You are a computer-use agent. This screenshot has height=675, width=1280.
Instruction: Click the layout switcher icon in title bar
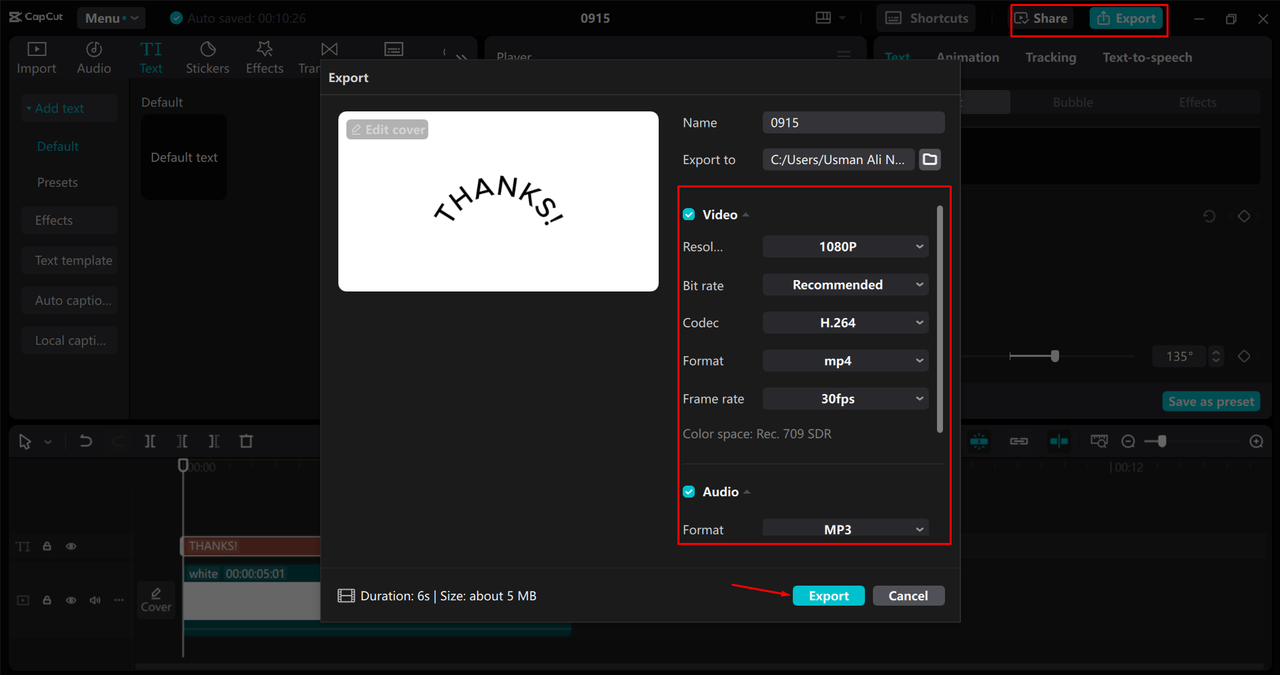824,18
